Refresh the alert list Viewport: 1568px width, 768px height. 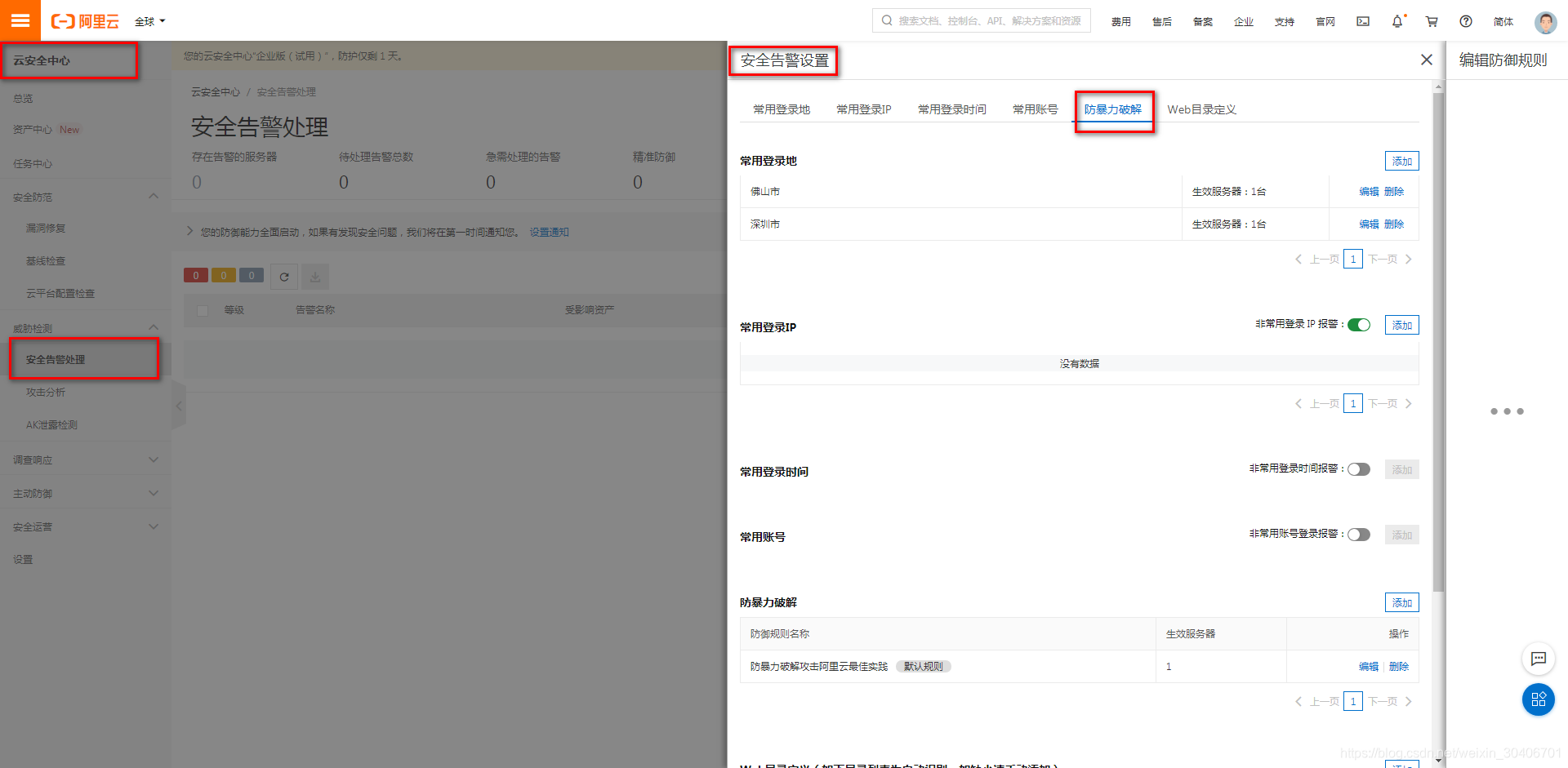pyautogui.click(x=283, y=277)
